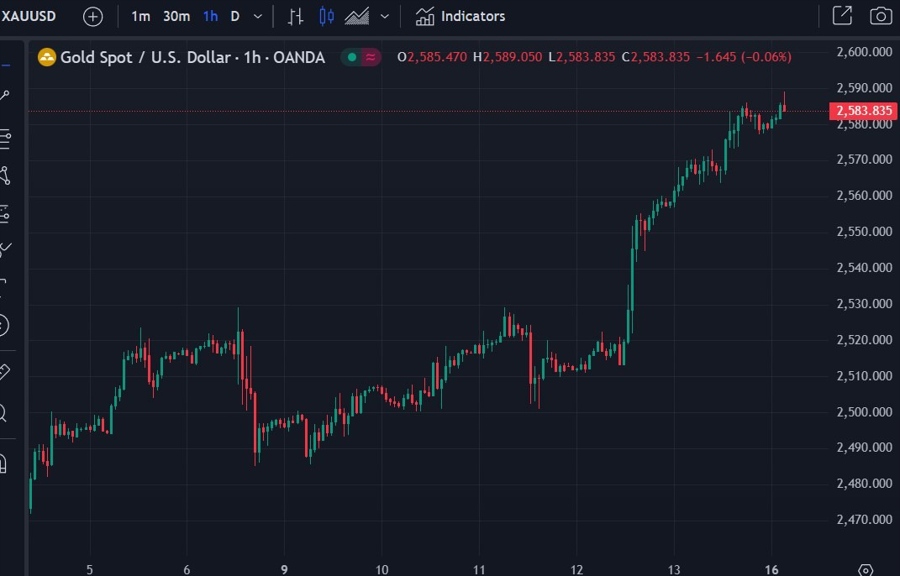Image resolution: width=900 pixels, height=576 pixels.
Task: Click the 2,560.000 price scale label
Action: click(864, 196)
